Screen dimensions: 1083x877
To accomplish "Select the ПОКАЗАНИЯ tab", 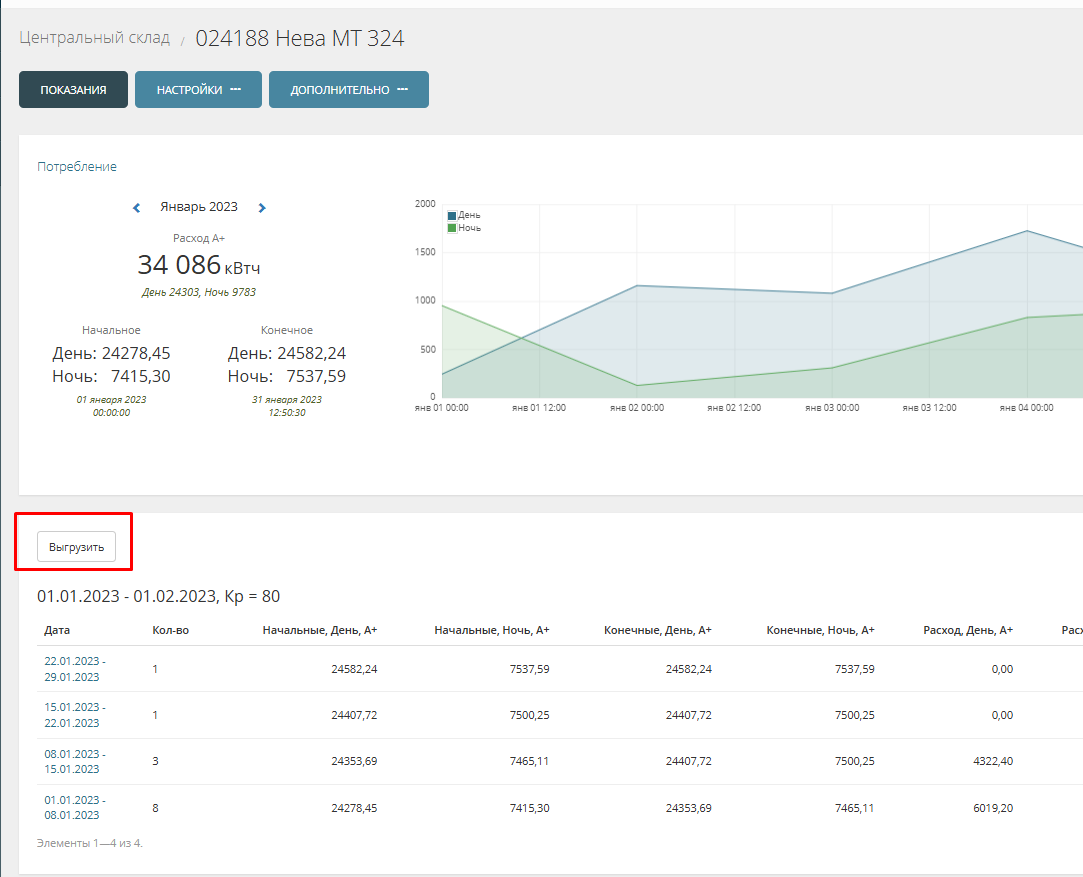I will (73, 89).
